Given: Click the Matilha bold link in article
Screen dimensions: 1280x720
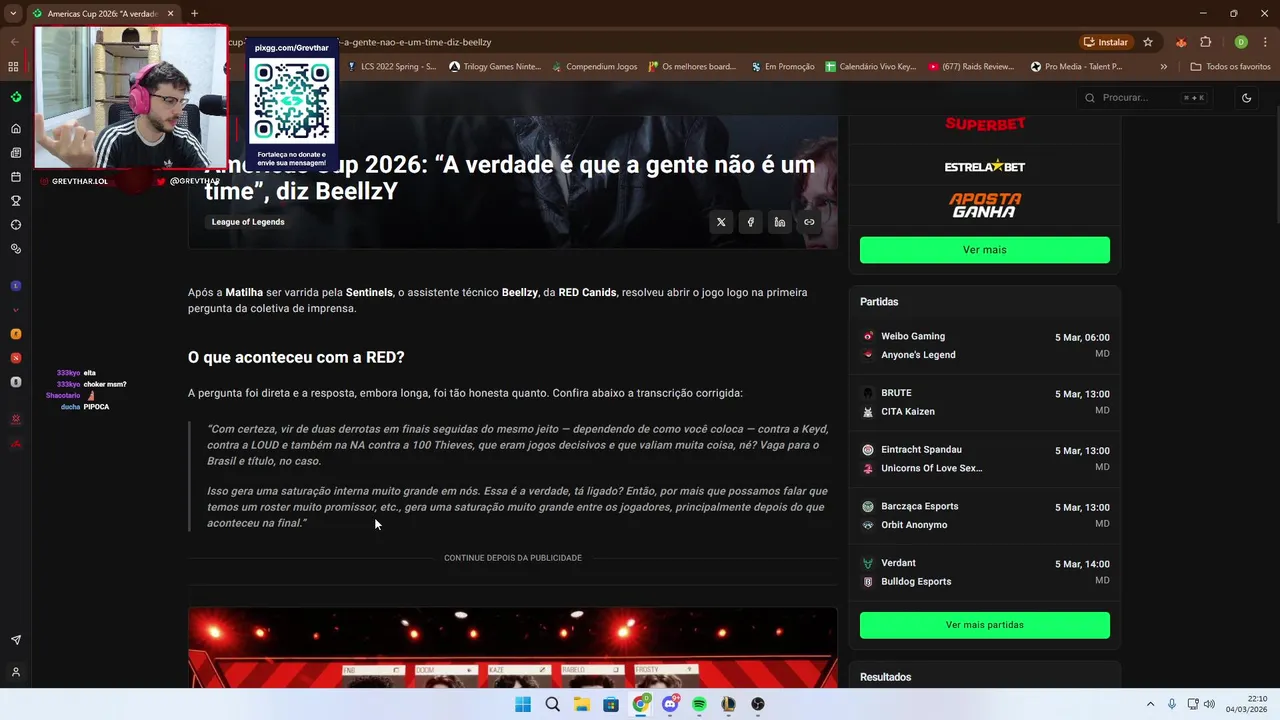Looking at the screenshot, I should click(244, 292).
